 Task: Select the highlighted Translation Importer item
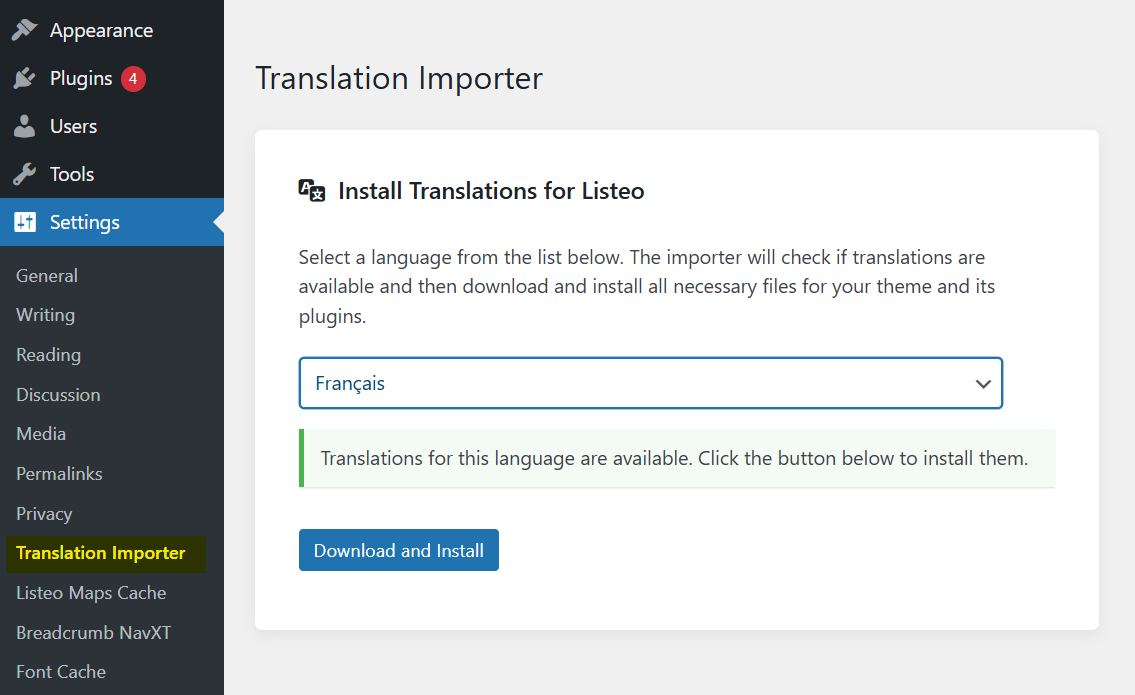pyautogui.click(x=101, y=553)
